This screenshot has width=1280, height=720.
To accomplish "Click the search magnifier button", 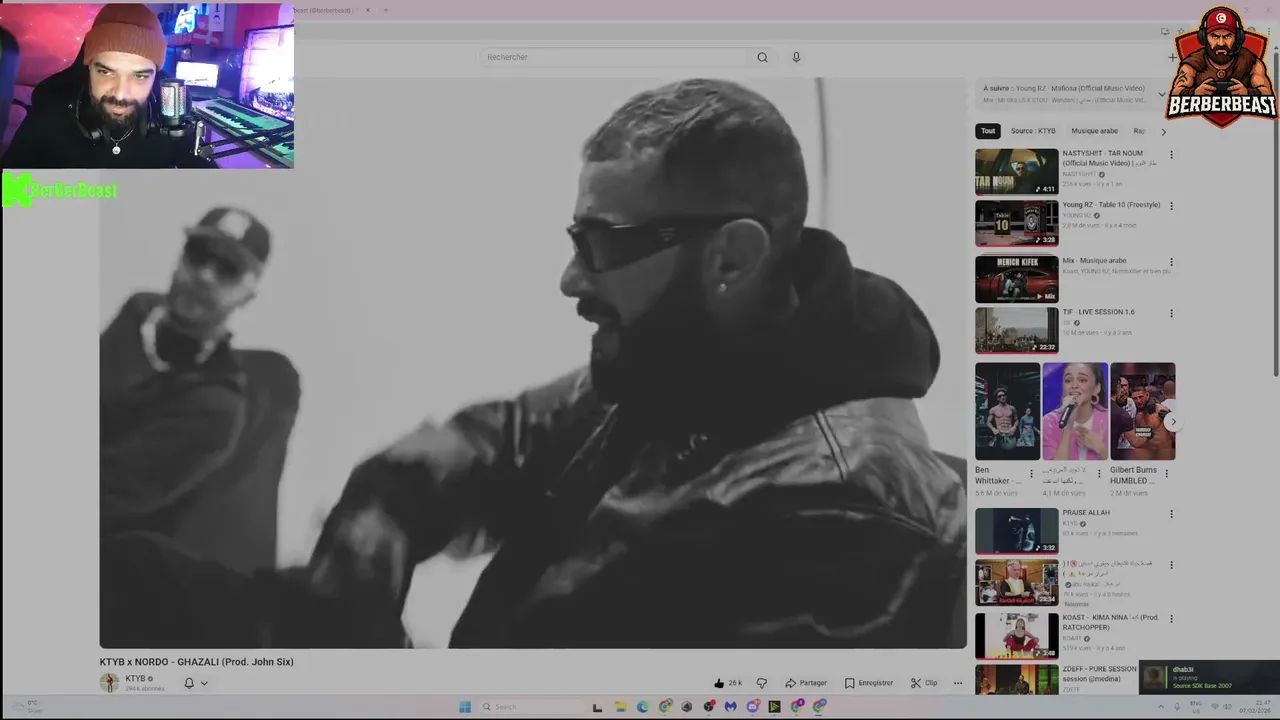I will [762, 57].
